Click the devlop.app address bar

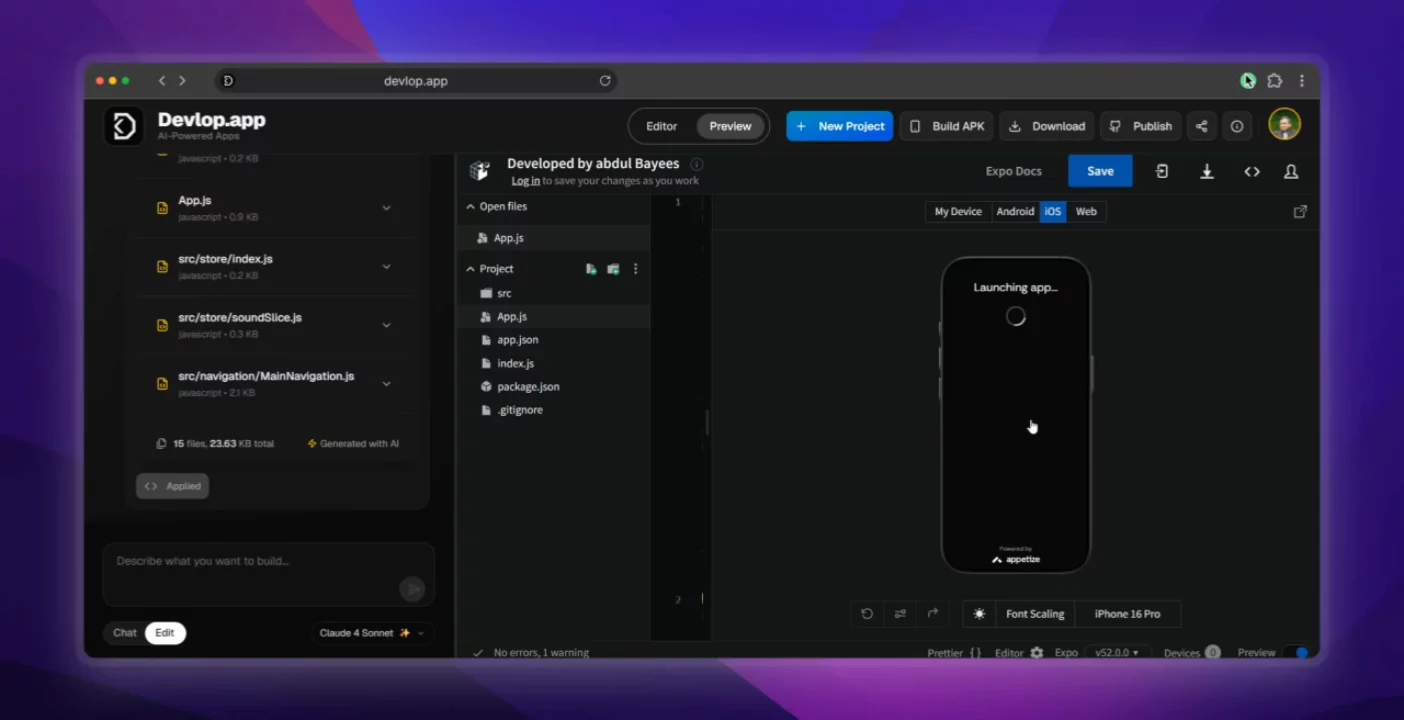coord(415,81)
